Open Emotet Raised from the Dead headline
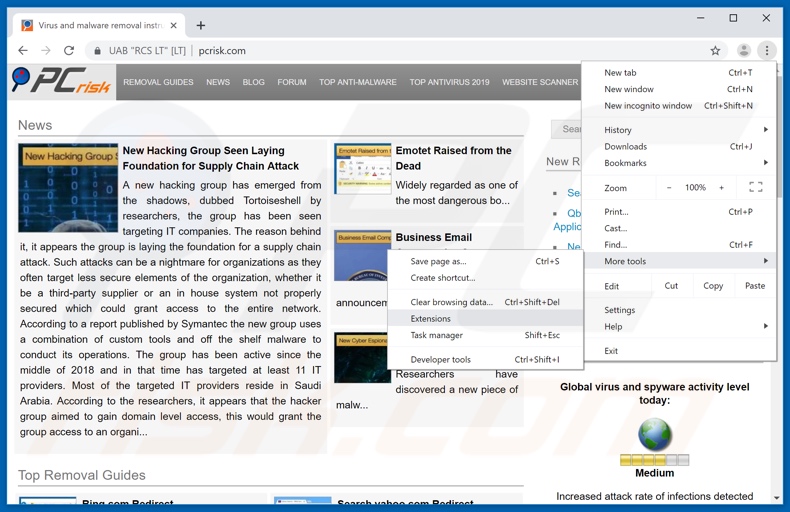 pos(453,158)
